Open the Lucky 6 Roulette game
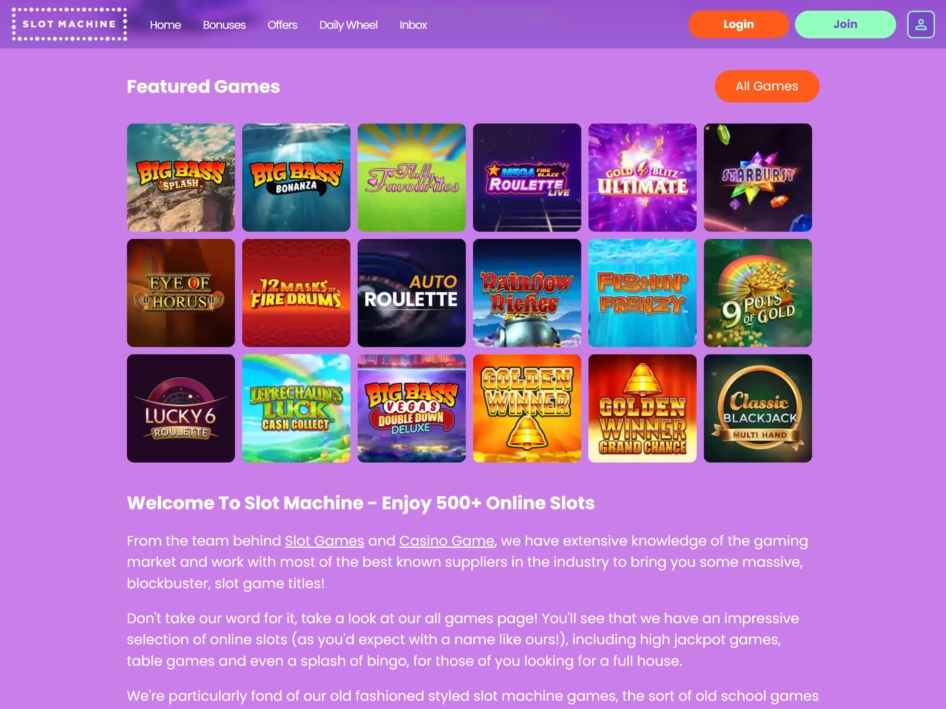946x709 pixels. pyautogui.click(x=181, y=409)
